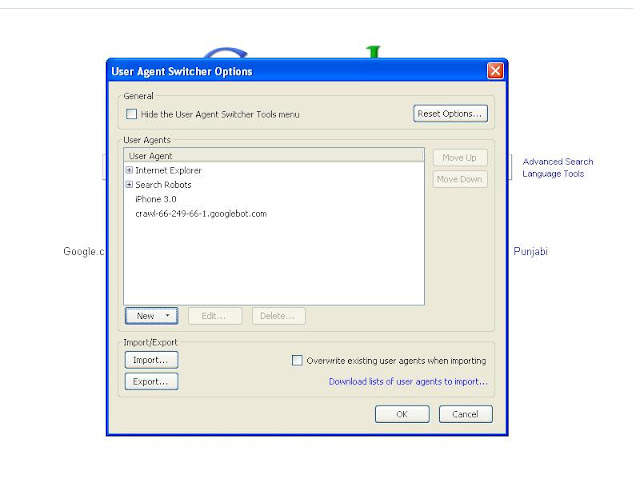Viewport: 640px width, 487px height.
Task: Open Download lists of user agents link
Action: click(408, 381)
